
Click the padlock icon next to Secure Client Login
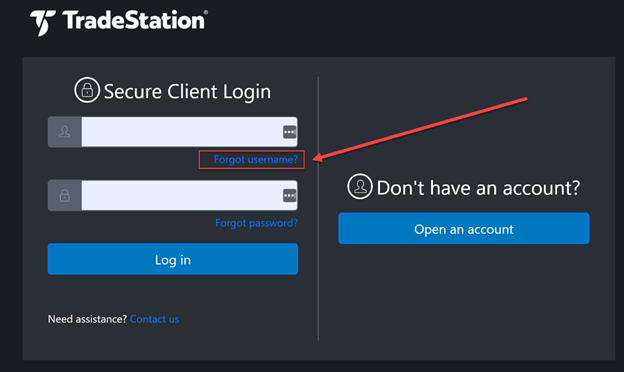point(87,90)
